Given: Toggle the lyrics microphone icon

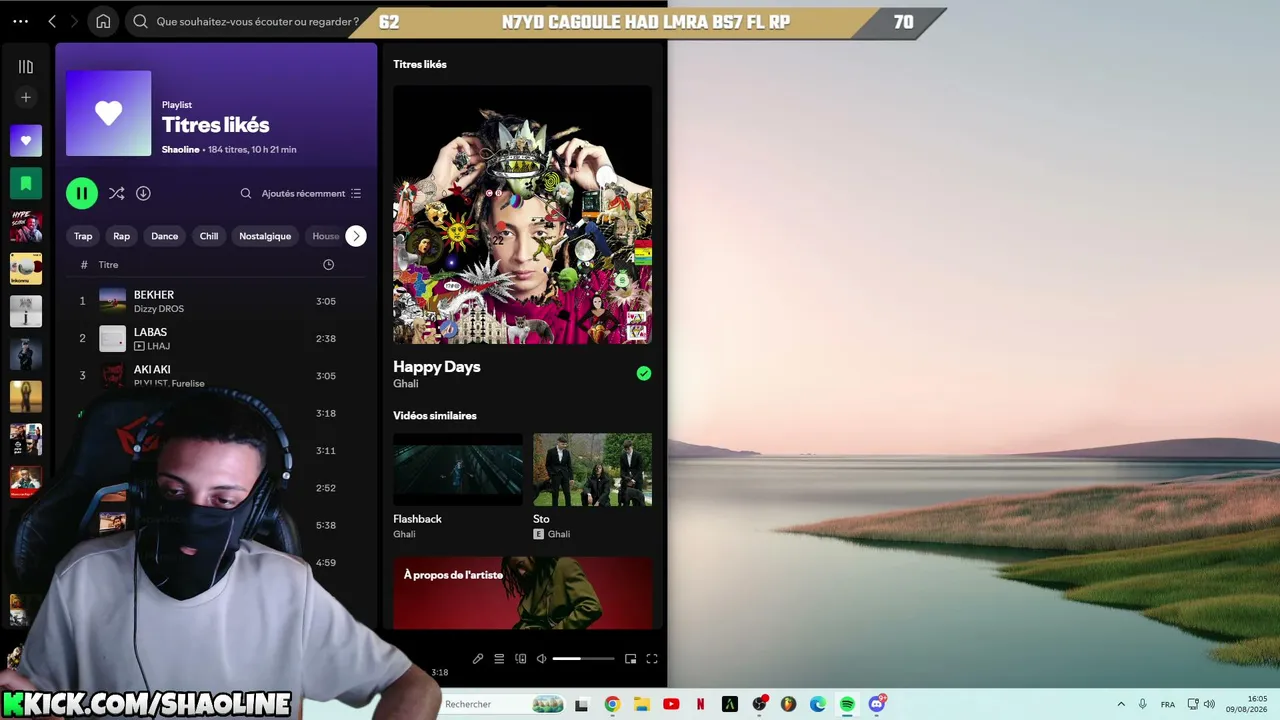Looking at the screenshot, I should point(478,659).
